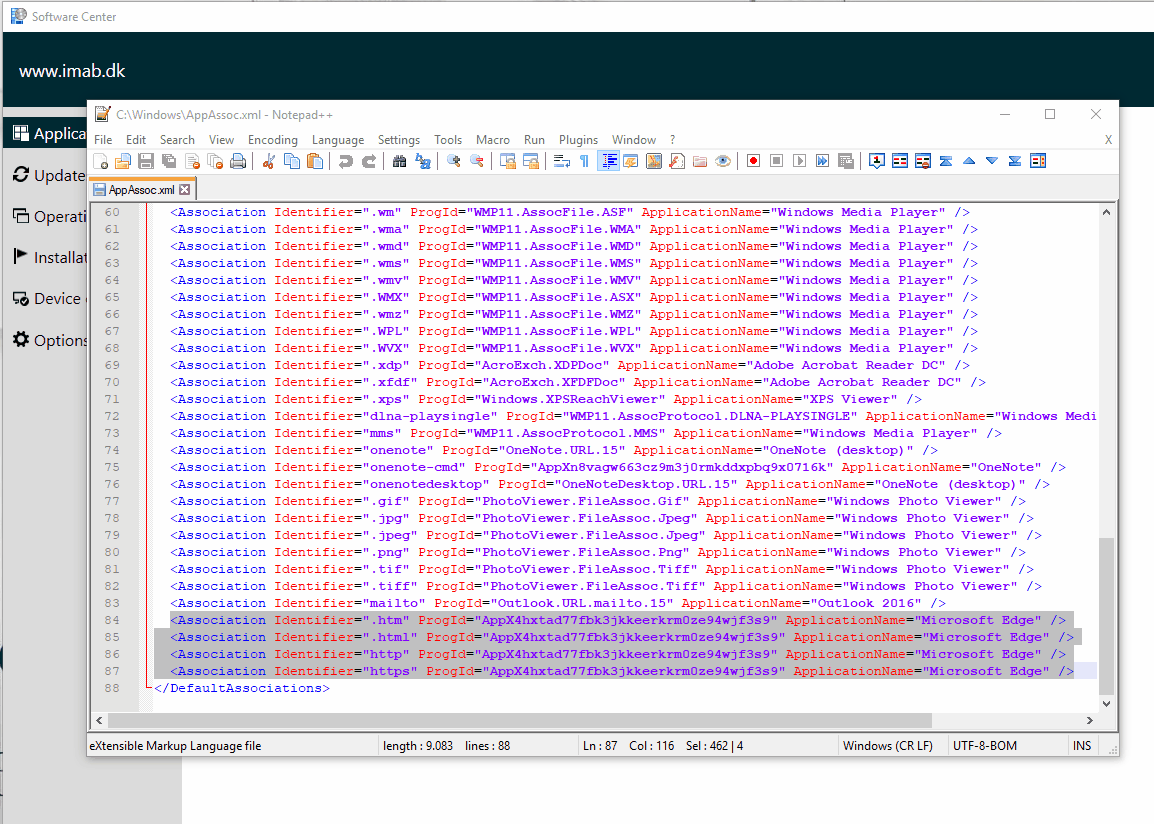1154x824 pixels.
Task: Toggle the Function List panel icon
Action: (x=677, y=161)
